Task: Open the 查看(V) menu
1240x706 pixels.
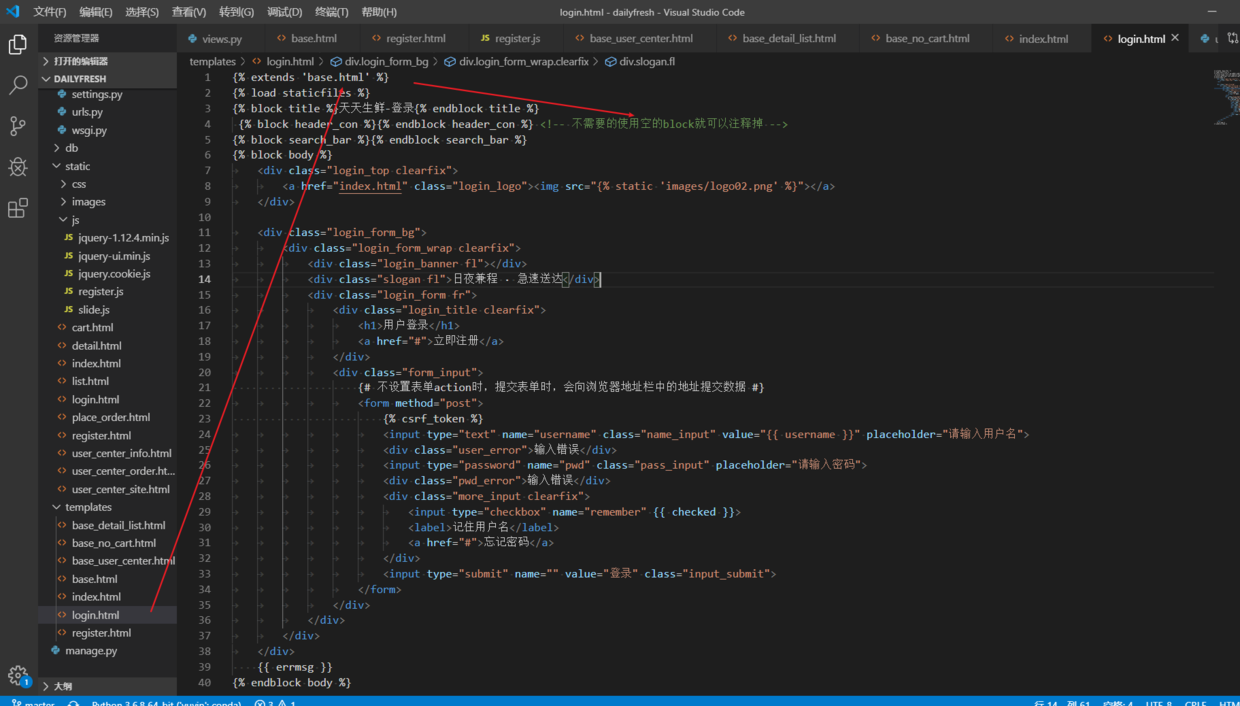Action: [x=189, y=12]
